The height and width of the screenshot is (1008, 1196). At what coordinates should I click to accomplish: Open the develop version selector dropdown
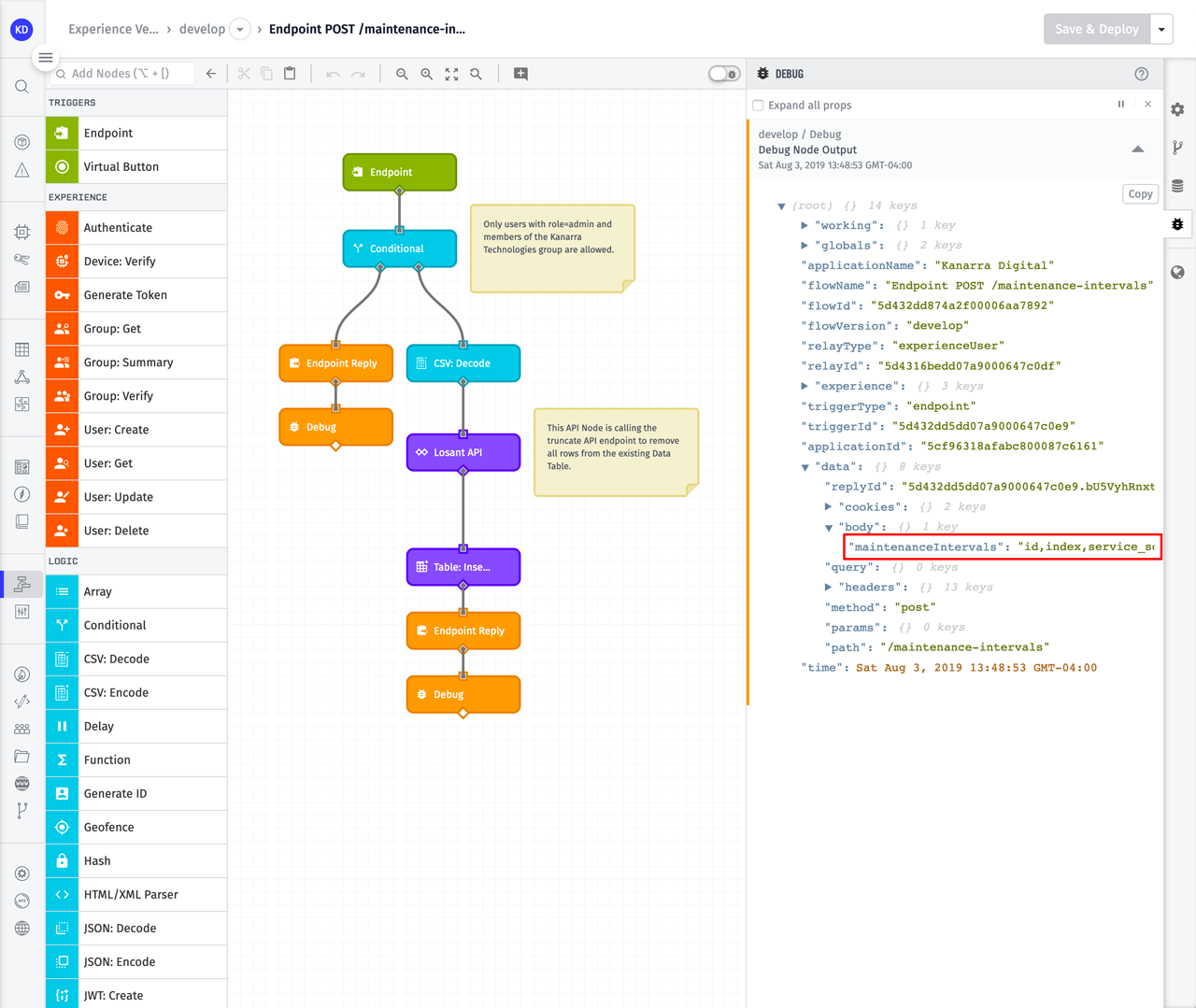[240, 29]
